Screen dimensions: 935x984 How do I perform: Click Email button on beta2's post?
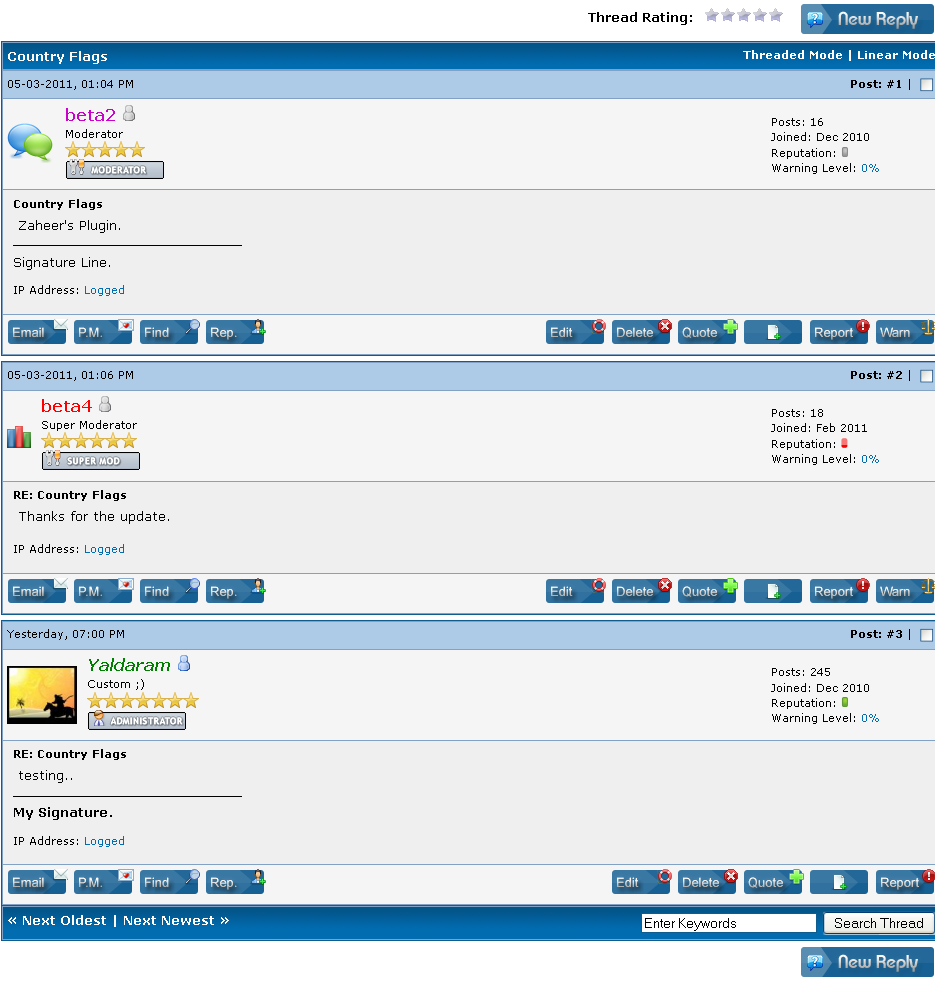[37, 332]
